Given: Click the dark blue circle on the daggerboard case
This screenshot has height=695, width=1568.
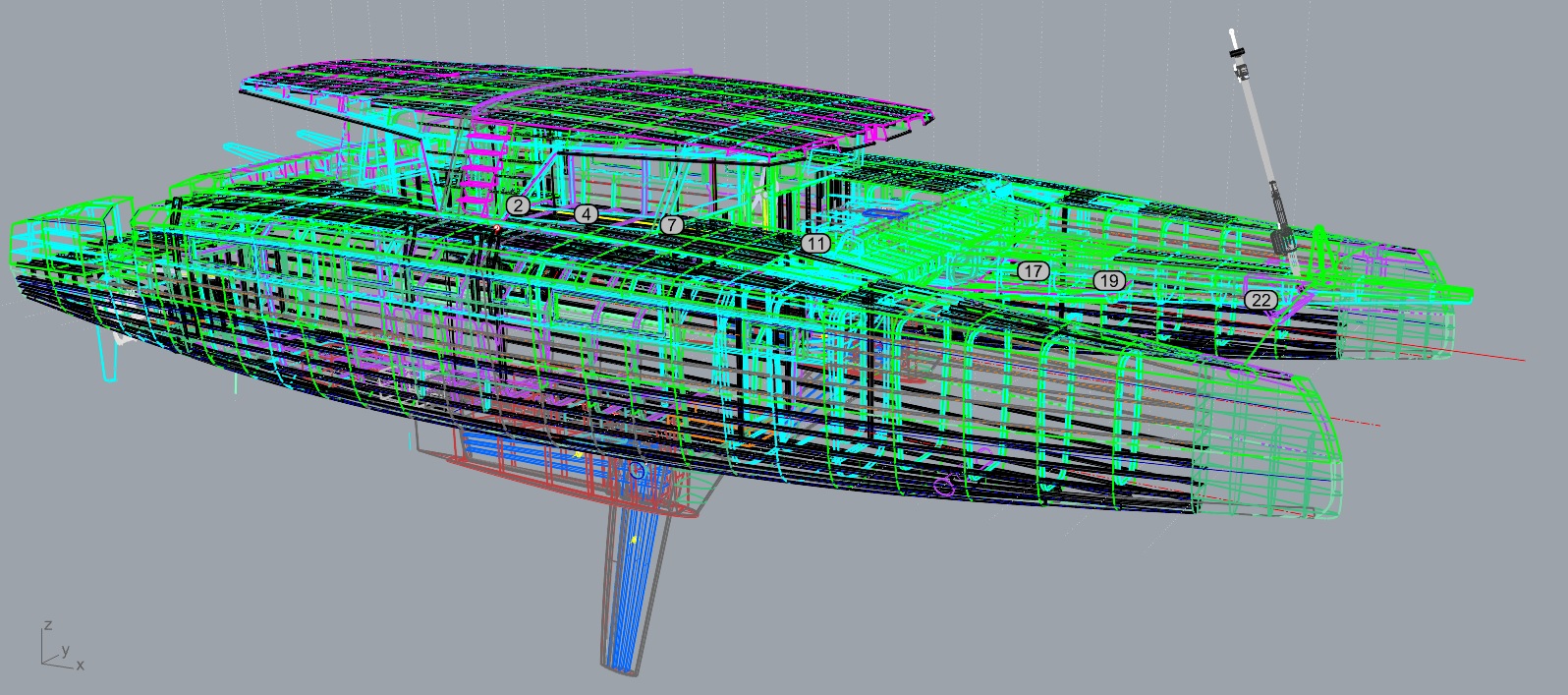Looking at the screenshot, I should 637,471.
